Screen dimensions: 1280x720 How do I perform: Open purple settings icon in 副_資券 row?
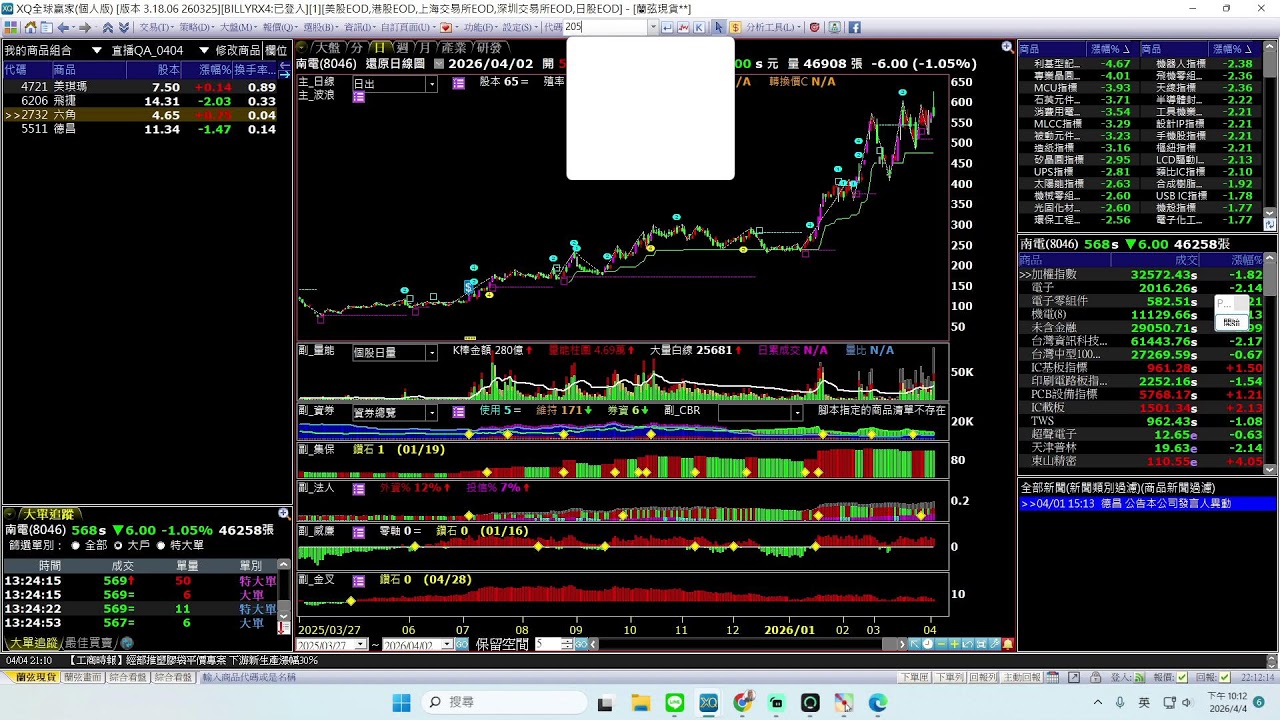click(459, 412)
